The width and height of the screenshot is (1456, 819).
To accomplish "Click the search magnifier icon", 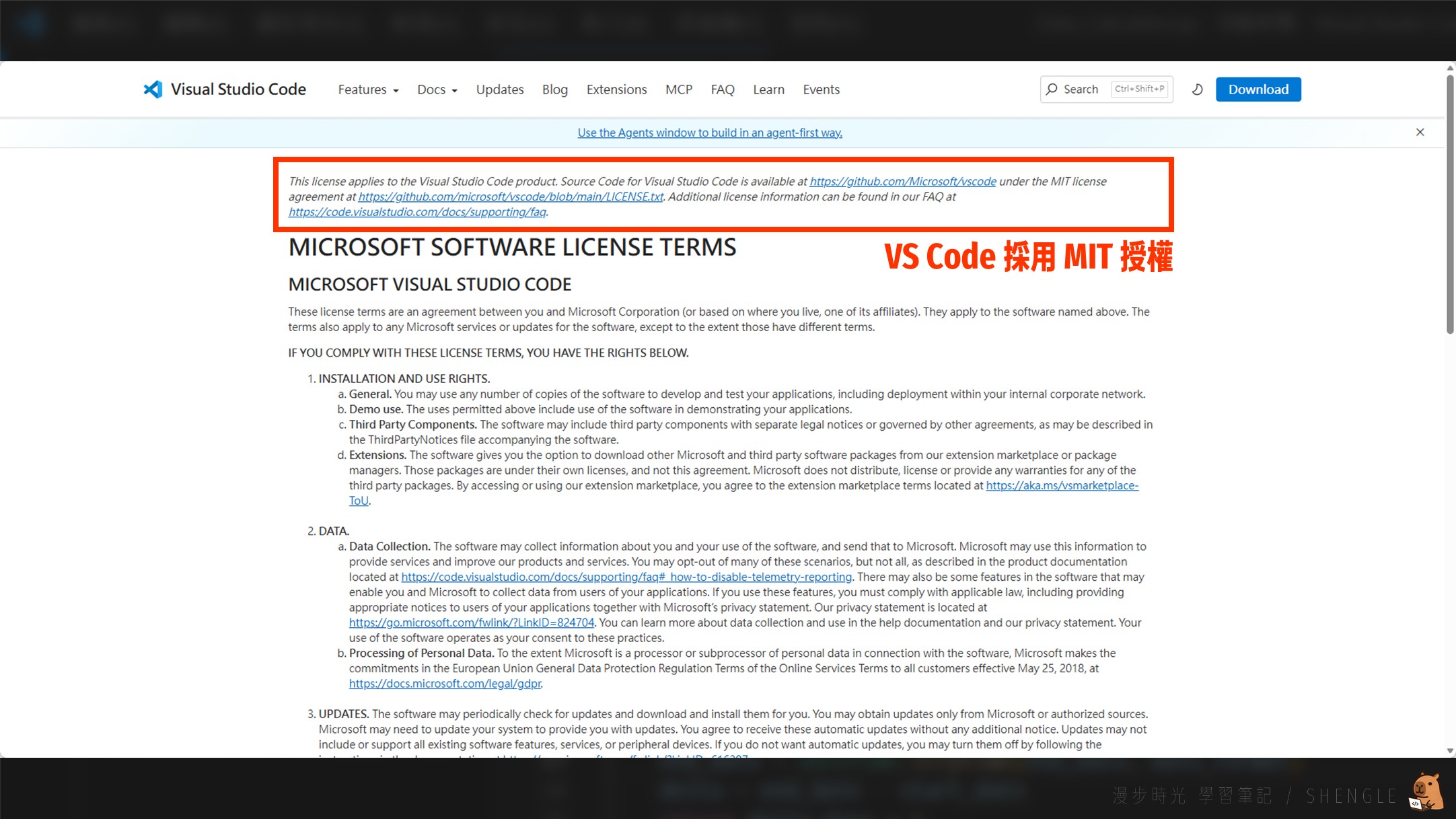I will tap(1052, 89).
